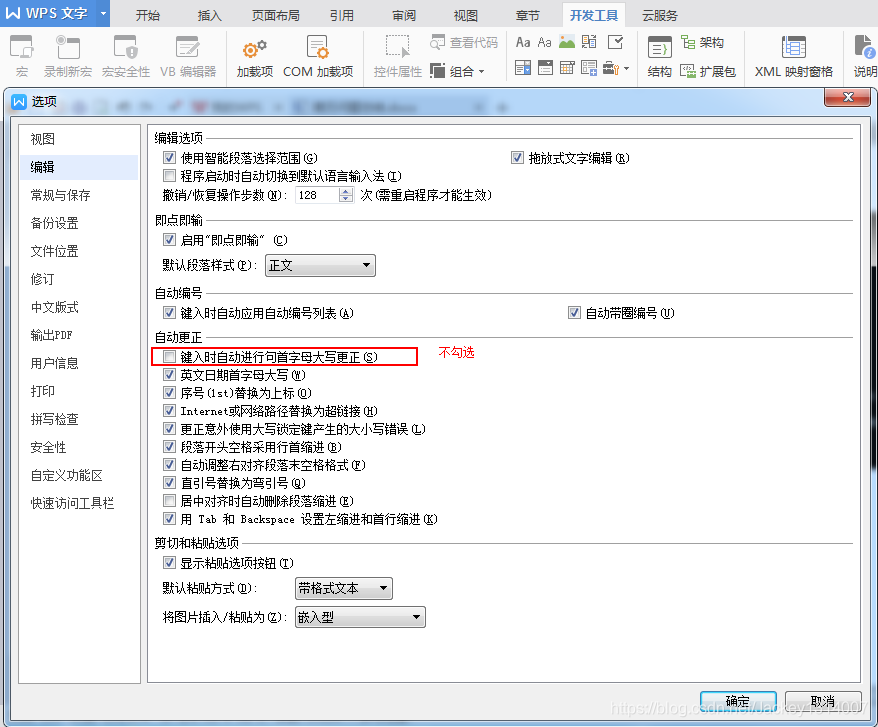The width and height of the screenshot is (878, 727).
Task: Toggle 直引号替换为弯引号 checkbox
Action: 169,482
